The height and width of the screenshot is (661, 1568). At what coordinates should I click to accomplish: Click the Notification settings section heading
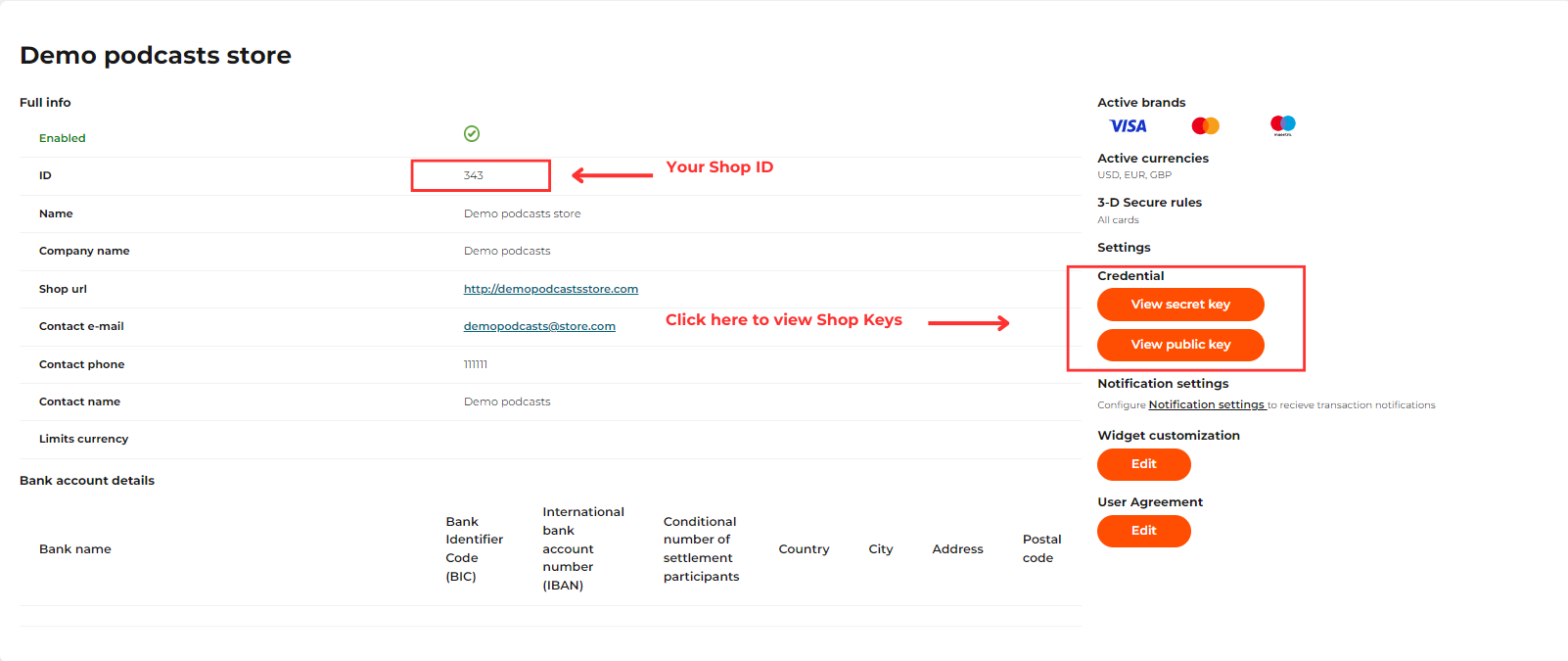[x=1163, y=384]
